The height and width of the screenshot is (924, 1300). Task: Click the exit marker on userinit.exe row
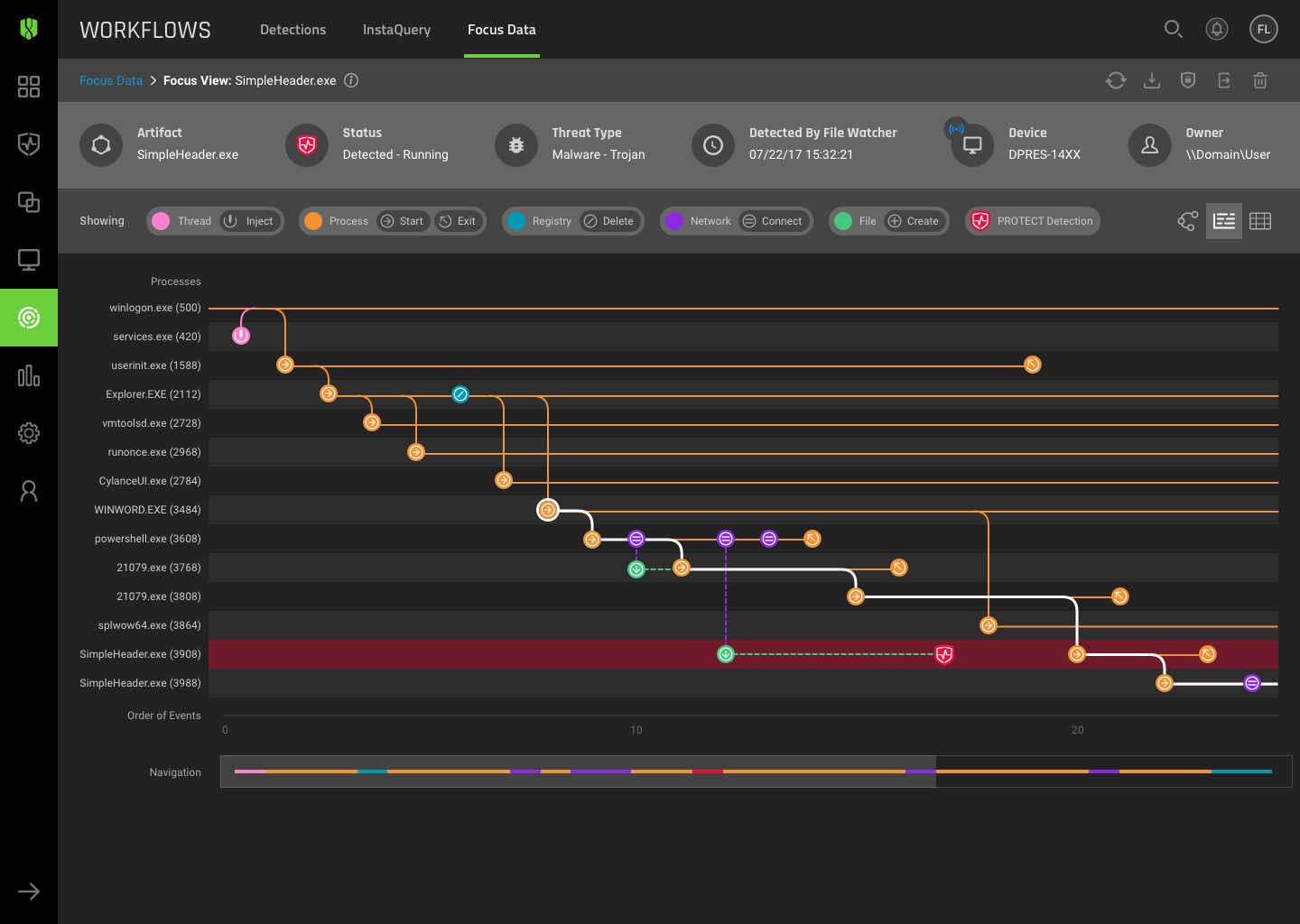point(1033,365)
